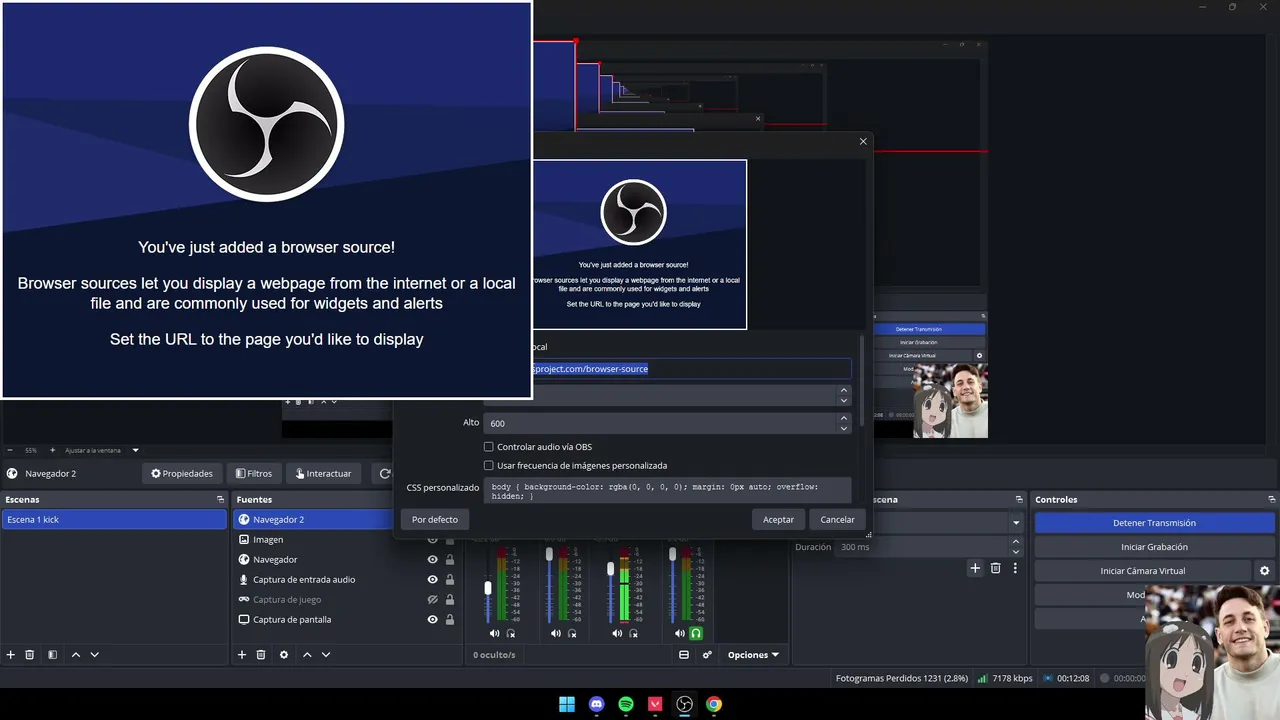
Task: Toggle the green headphone monitoring button
Action: pos(696,633)
